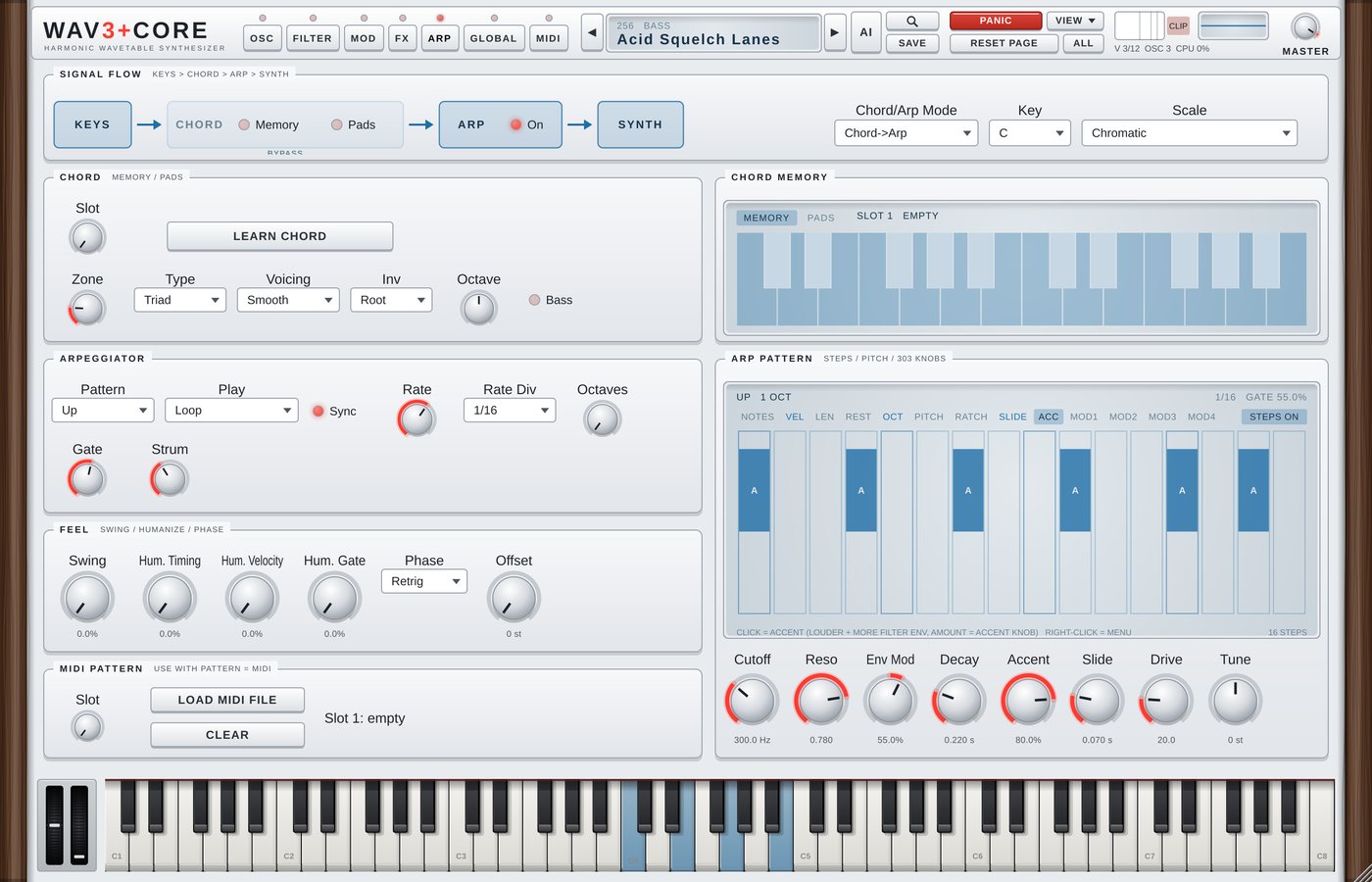1372x882 pixels.
Task: Open preset search magnifier
Action: pos(912,21)
